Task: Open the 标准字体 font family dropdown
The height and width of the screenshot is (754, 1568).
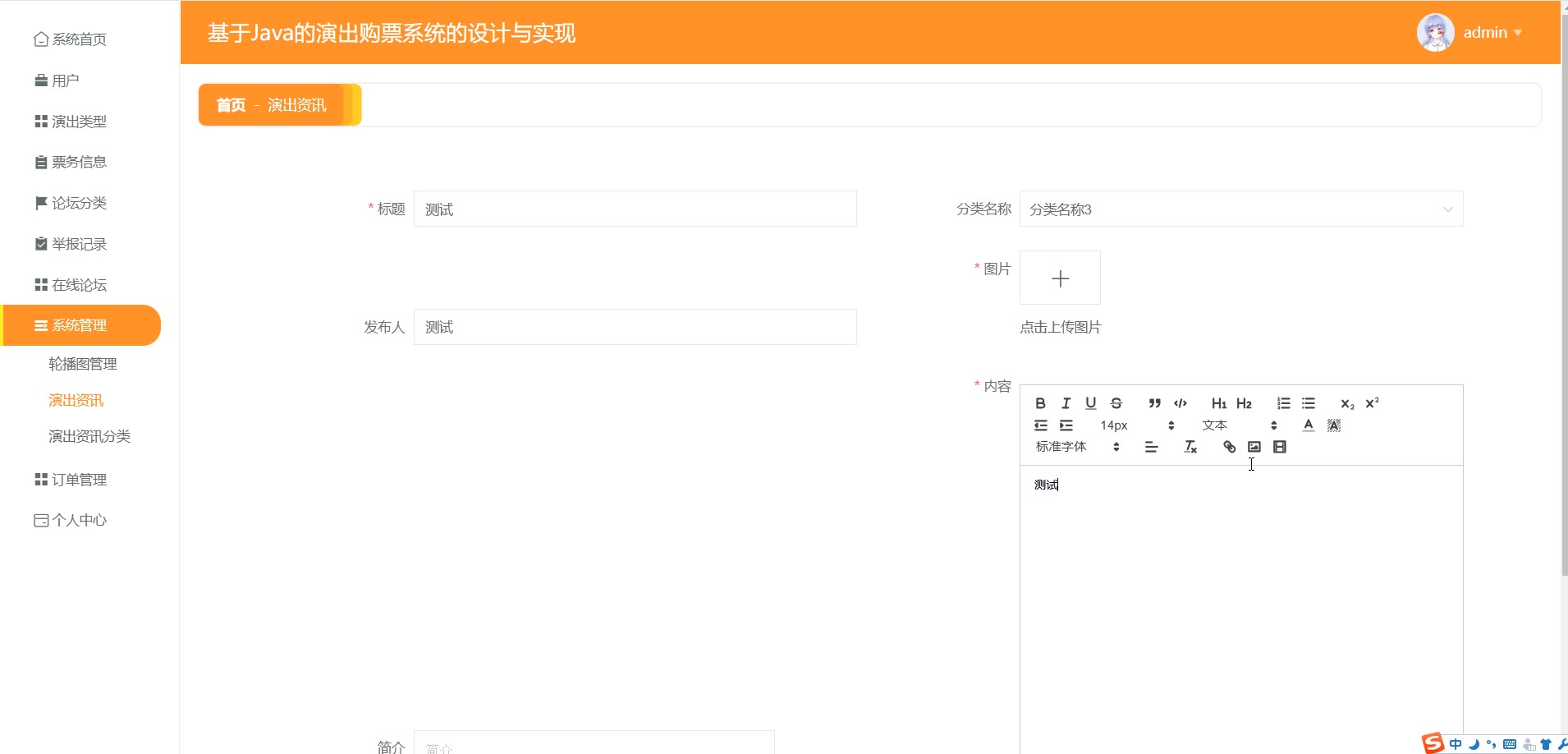Action: click(x=1077, y=447)
